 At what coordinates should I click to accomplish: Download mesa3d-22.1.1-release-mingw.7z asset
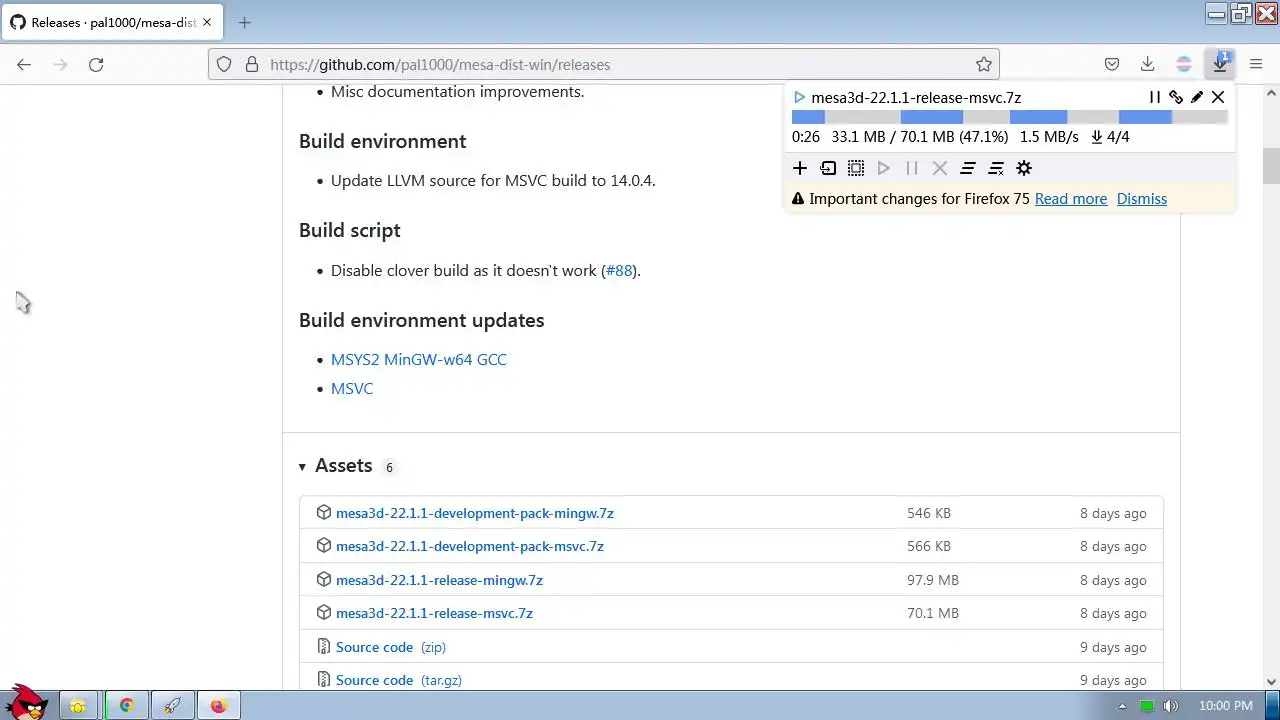pyautogui.click(x=439, y=580)
